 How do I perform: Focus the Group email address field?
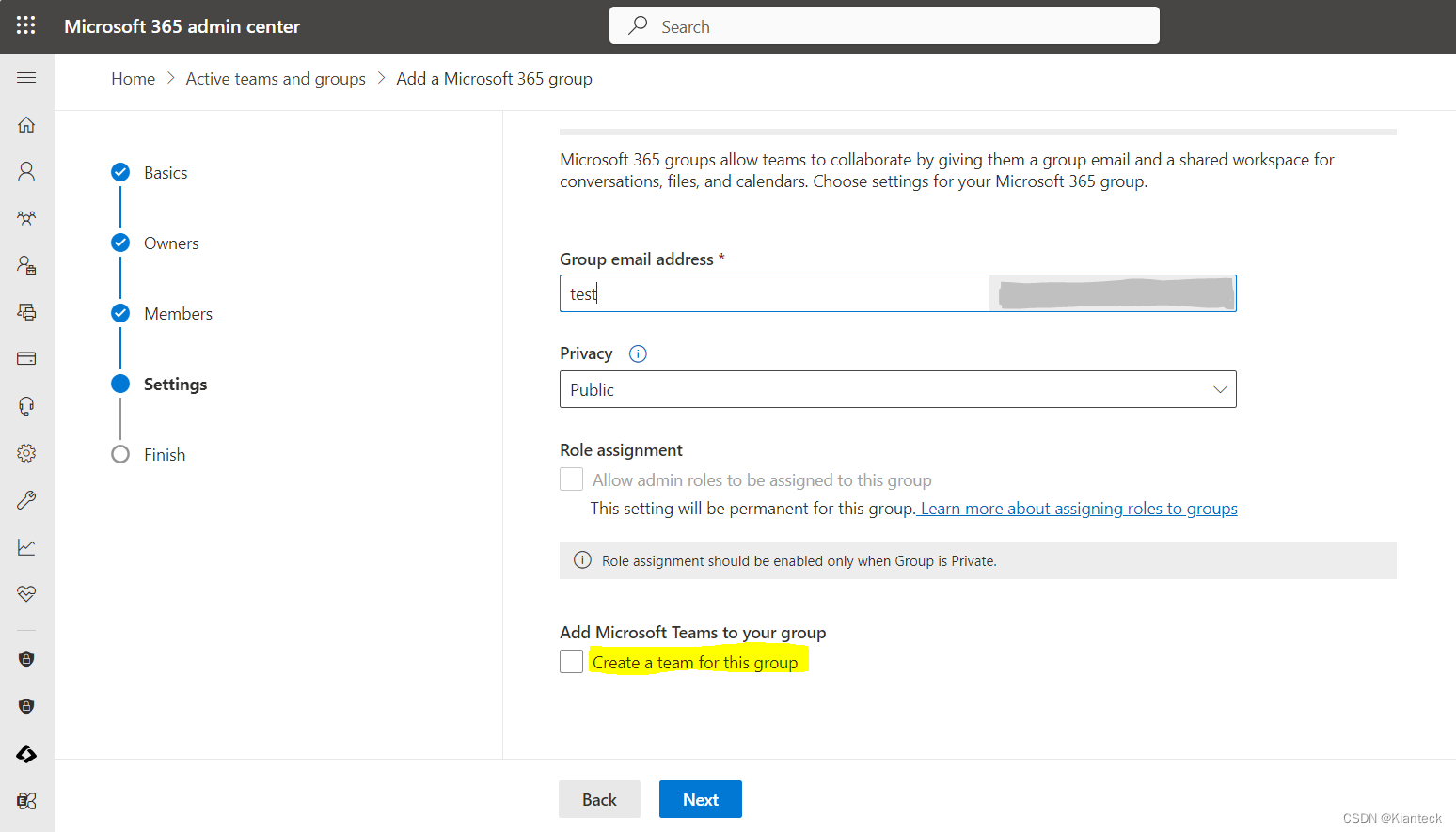(774, 293)
